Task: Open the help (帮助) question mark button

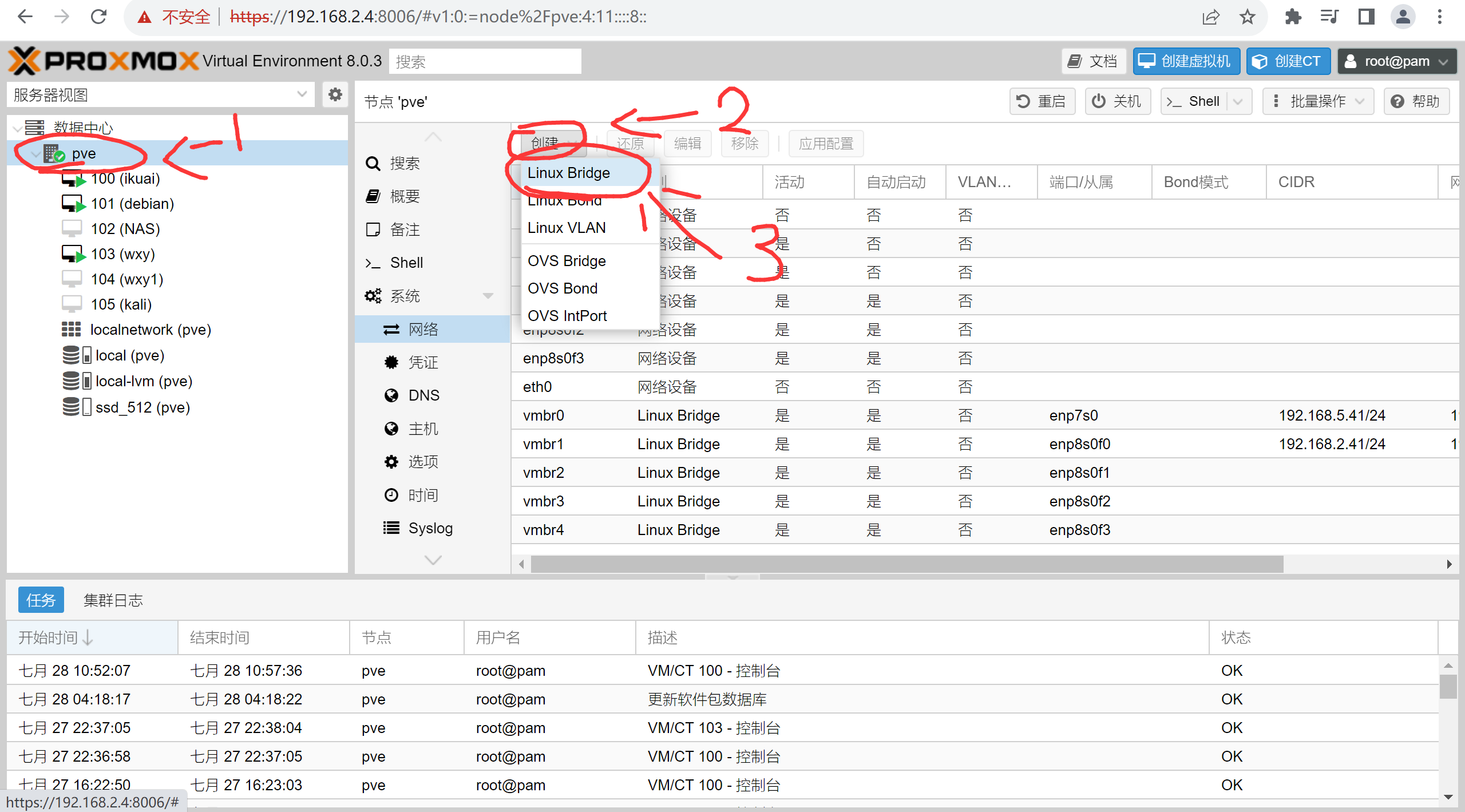Action: 1416,101
